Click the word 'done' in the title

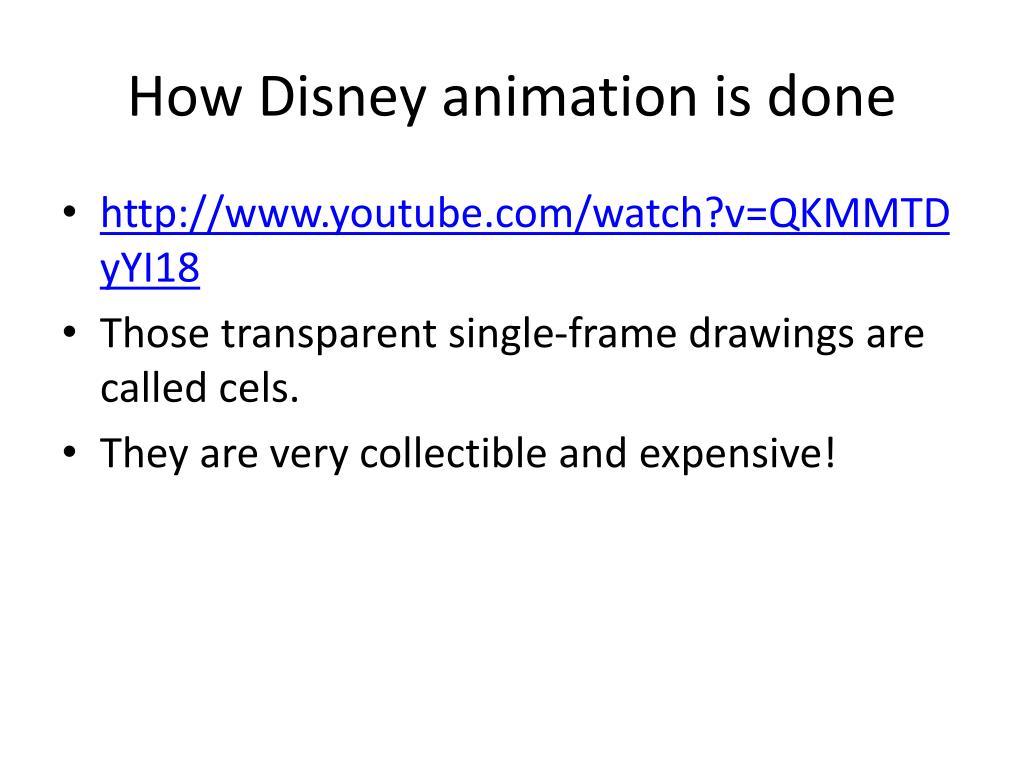pos(831,97)
